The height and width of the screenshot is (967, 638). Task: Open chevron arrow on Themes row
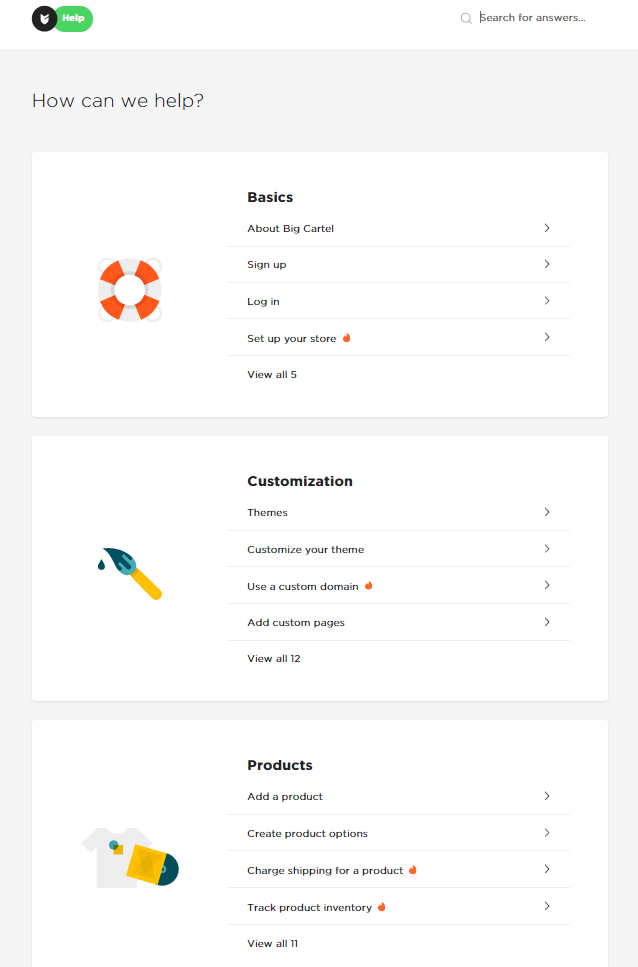547,512
